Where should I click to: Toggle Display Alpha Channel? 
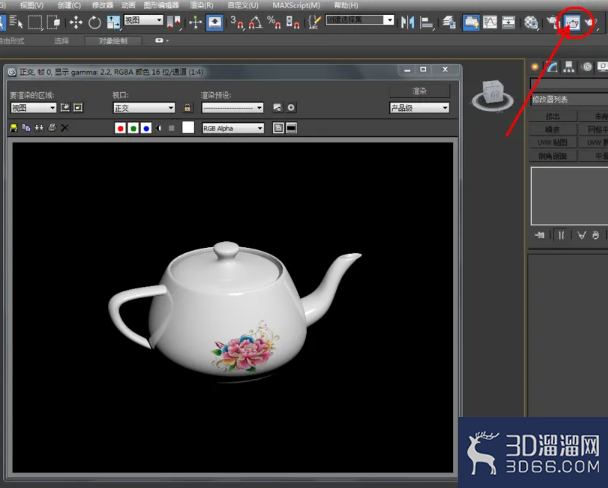(x=159, y=128)
